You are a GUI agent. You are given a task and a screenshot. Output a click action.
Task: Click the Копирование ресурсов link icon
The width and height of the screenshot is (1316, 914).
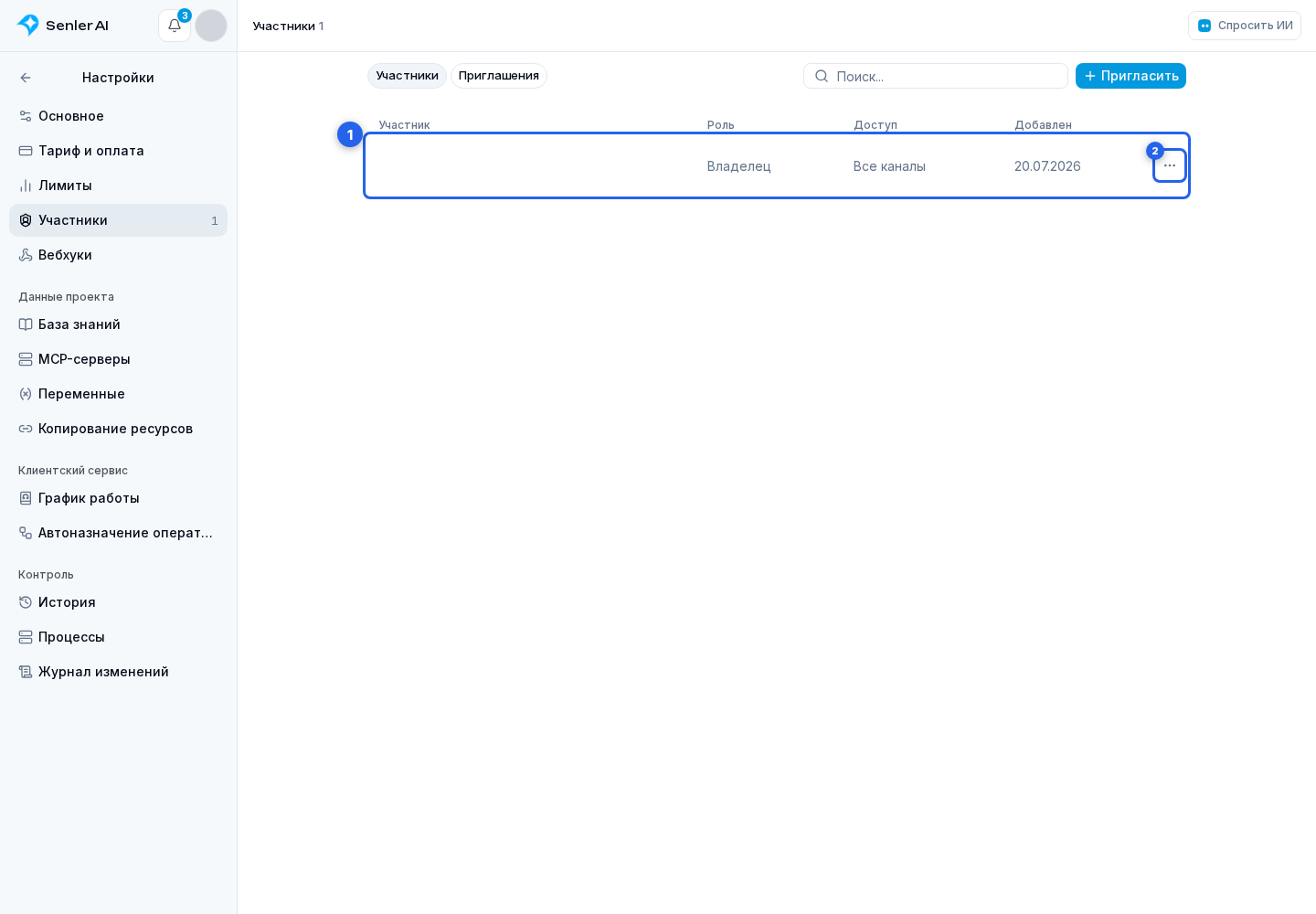(26, 429)
